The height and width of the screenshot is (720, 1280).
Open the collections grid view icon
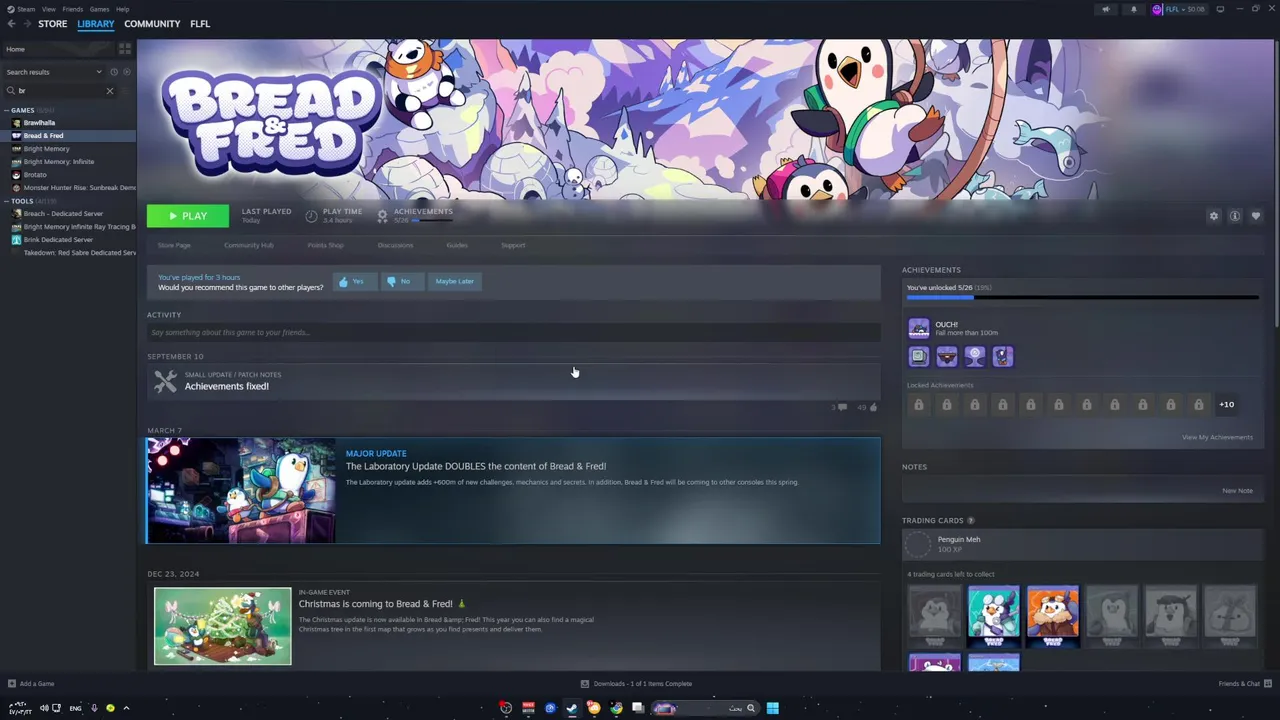coord(125,49)
